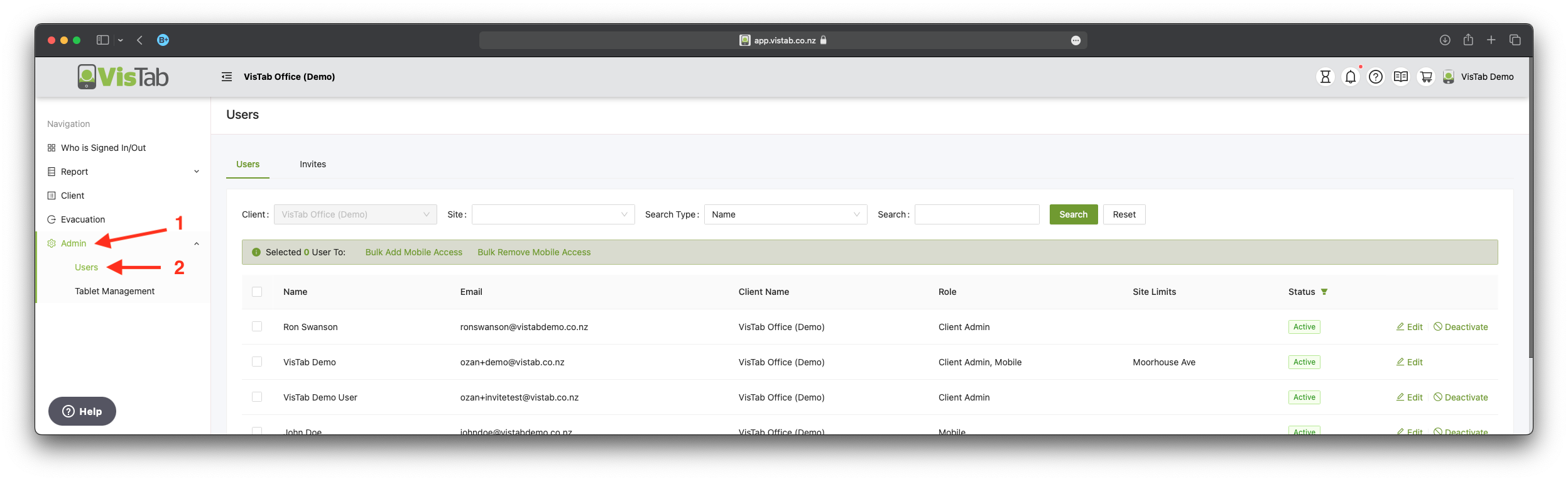Click the Status column filter icon
The image size is (1568, 481).
coord(1324,292)
